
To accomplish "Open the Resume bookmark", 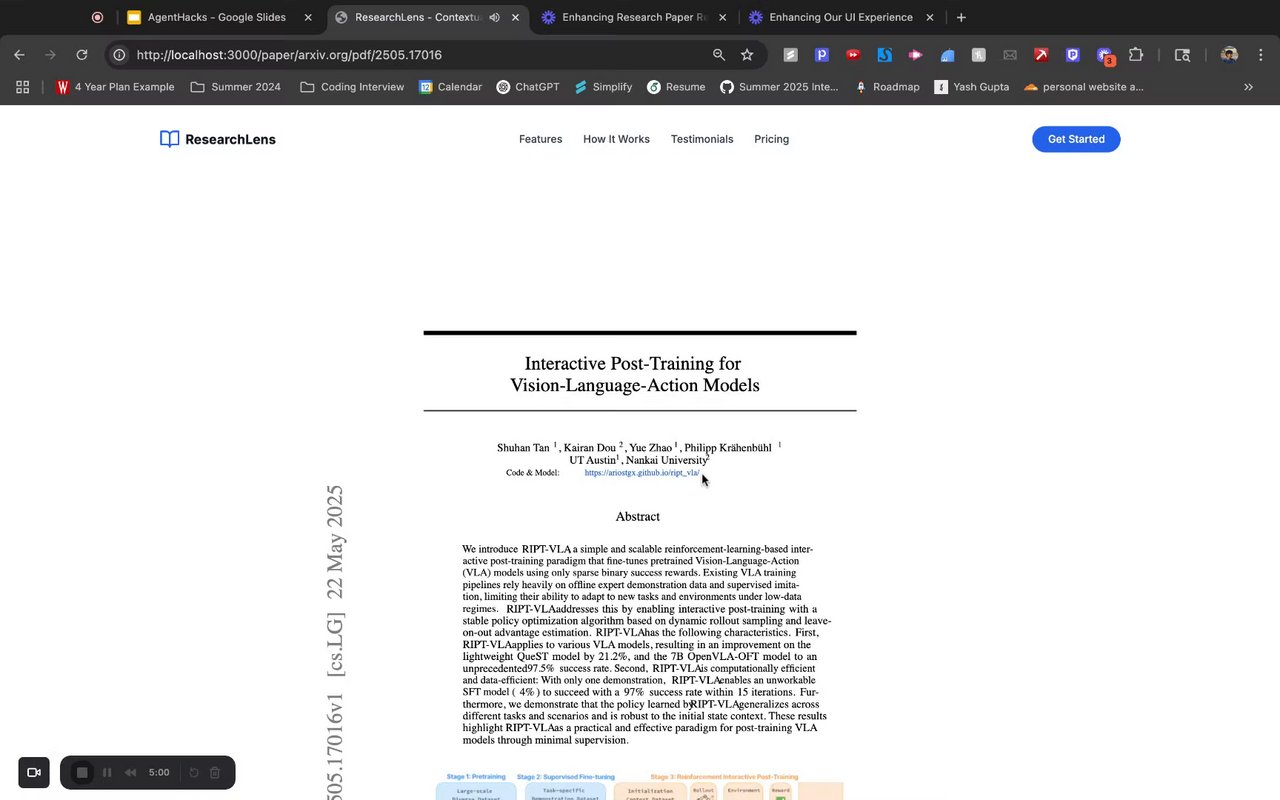I will click(676, 87).
